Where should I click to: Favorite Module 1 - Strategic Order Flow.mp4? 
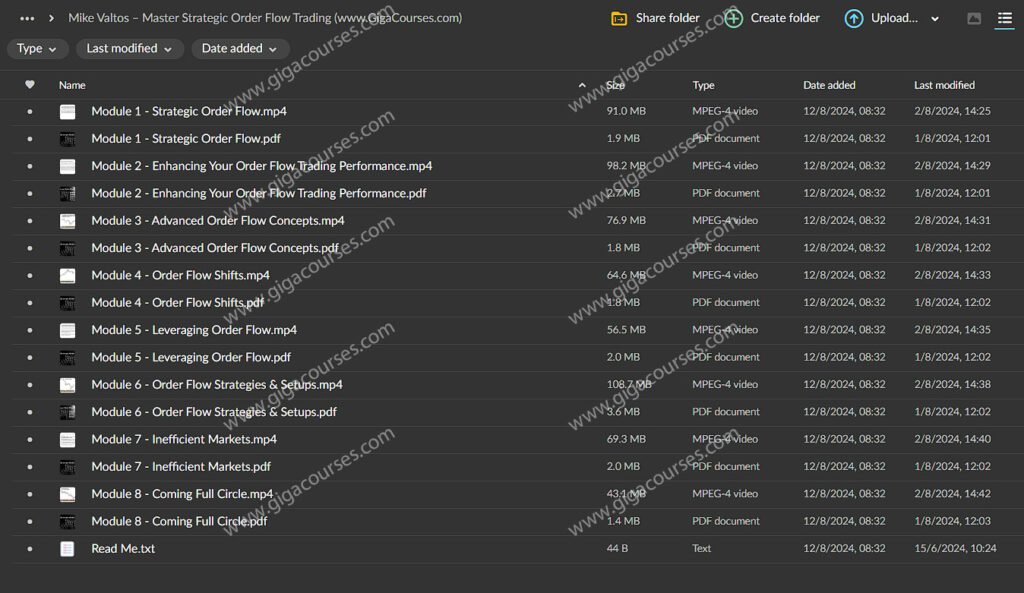coord(29,111)
